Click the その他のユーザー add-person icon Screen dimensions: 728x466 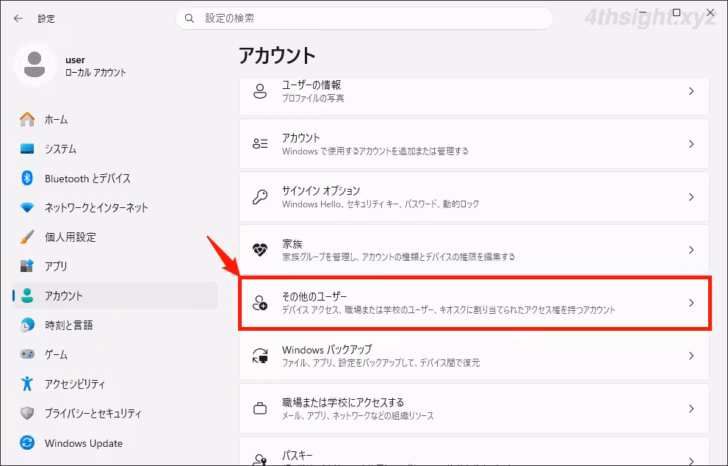pyautogui.click(x=260, y=303)
